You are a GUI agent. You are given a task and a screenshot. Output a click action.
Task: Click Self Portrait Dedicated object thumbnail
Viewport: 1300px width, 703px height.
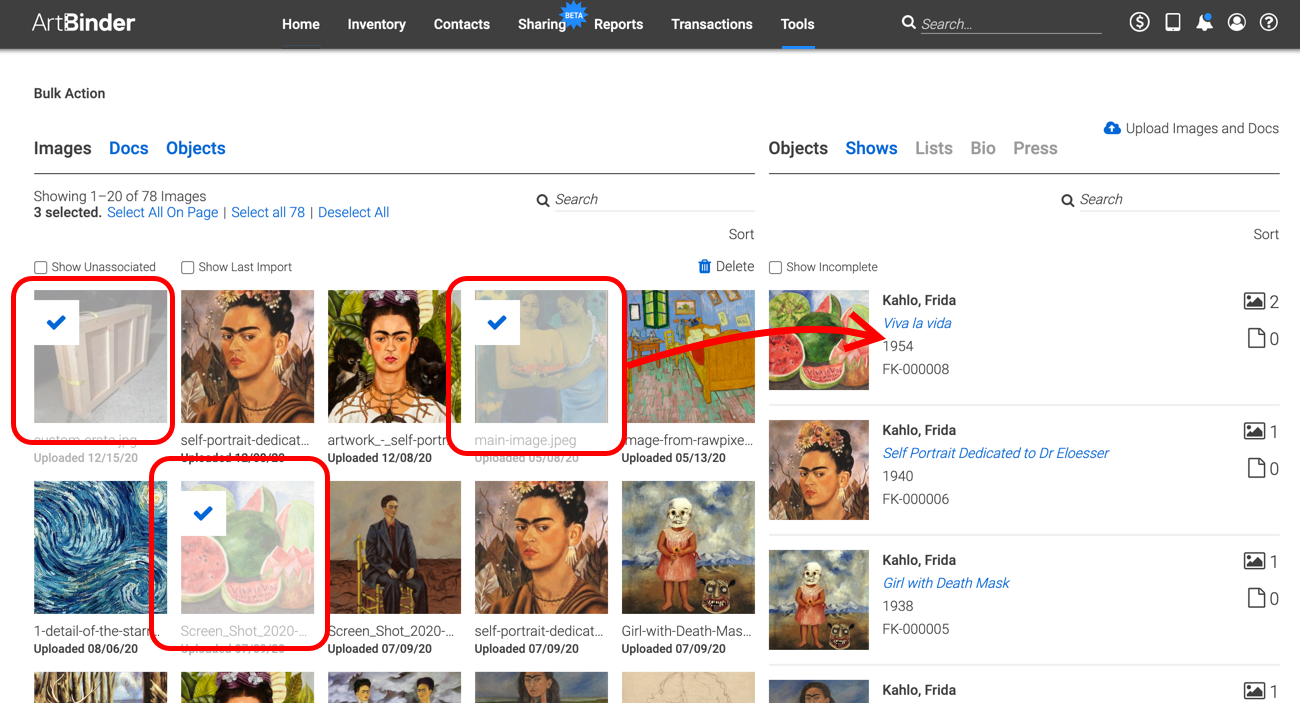[819, 470]
